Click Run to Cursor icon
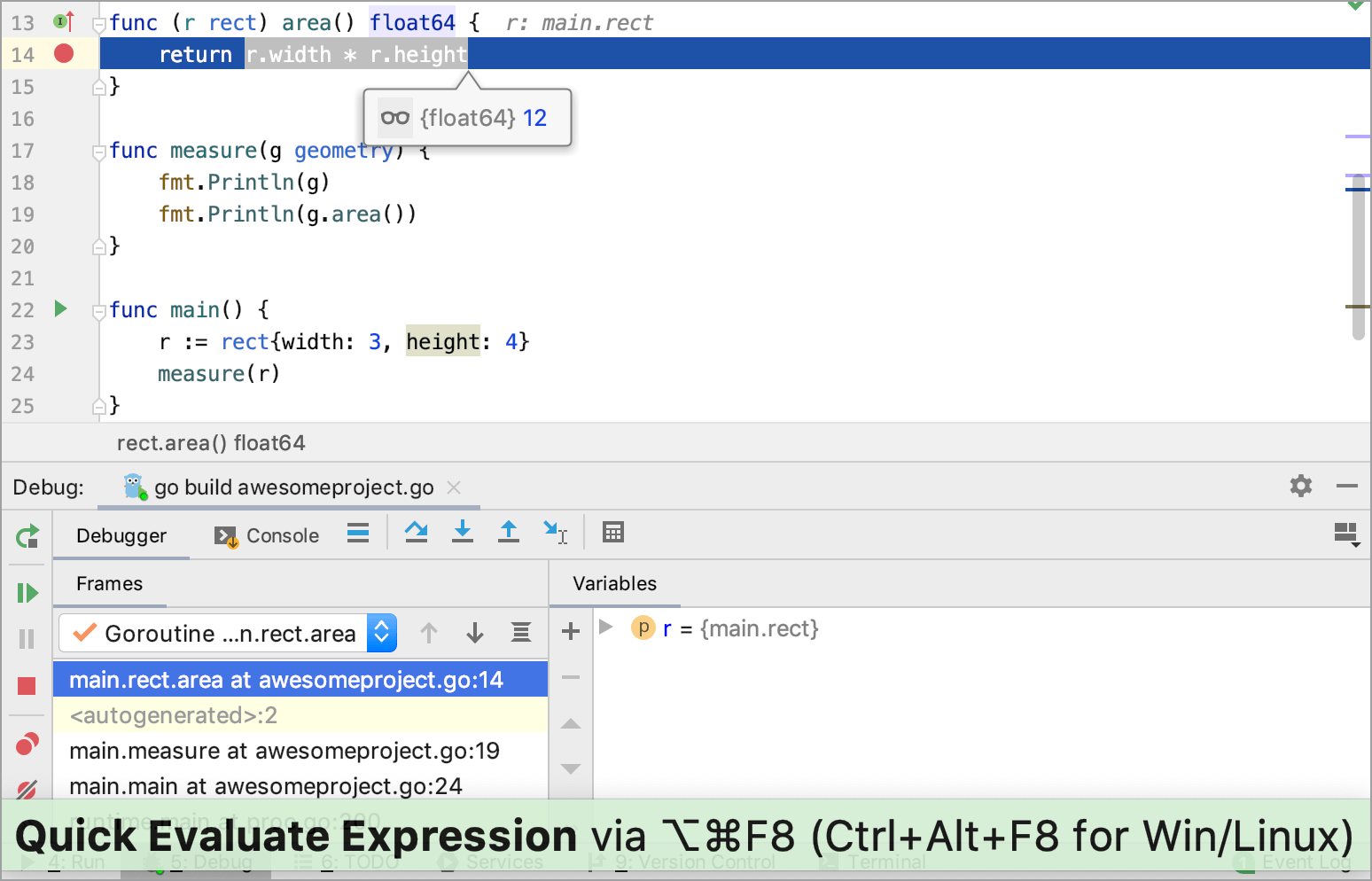The height and width of the screenshot is (881, 1372). pyautogui.click(x=556, y=532)
